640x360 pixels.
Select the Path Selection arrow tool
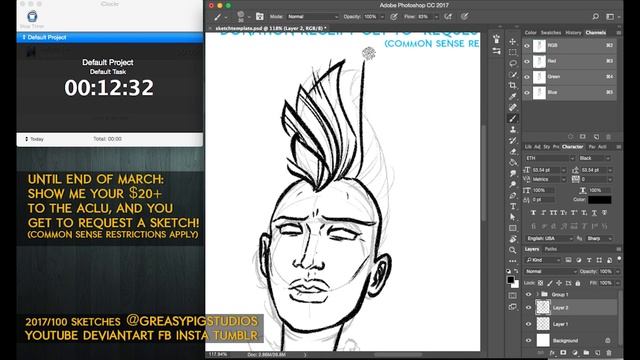pos(513,217)
